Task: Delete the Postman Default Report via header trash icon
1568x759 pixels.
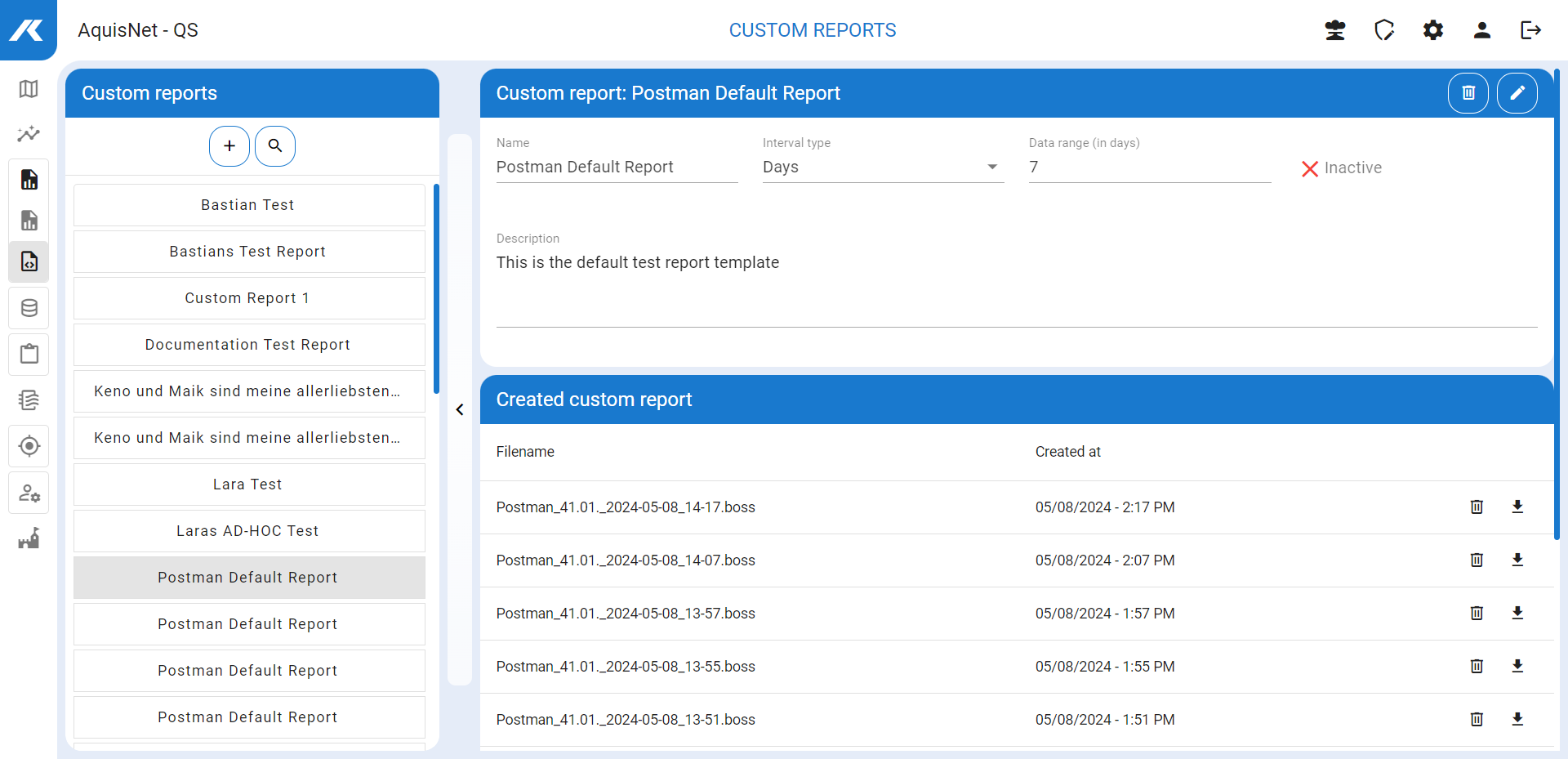Action: [x=1468, y=93]
